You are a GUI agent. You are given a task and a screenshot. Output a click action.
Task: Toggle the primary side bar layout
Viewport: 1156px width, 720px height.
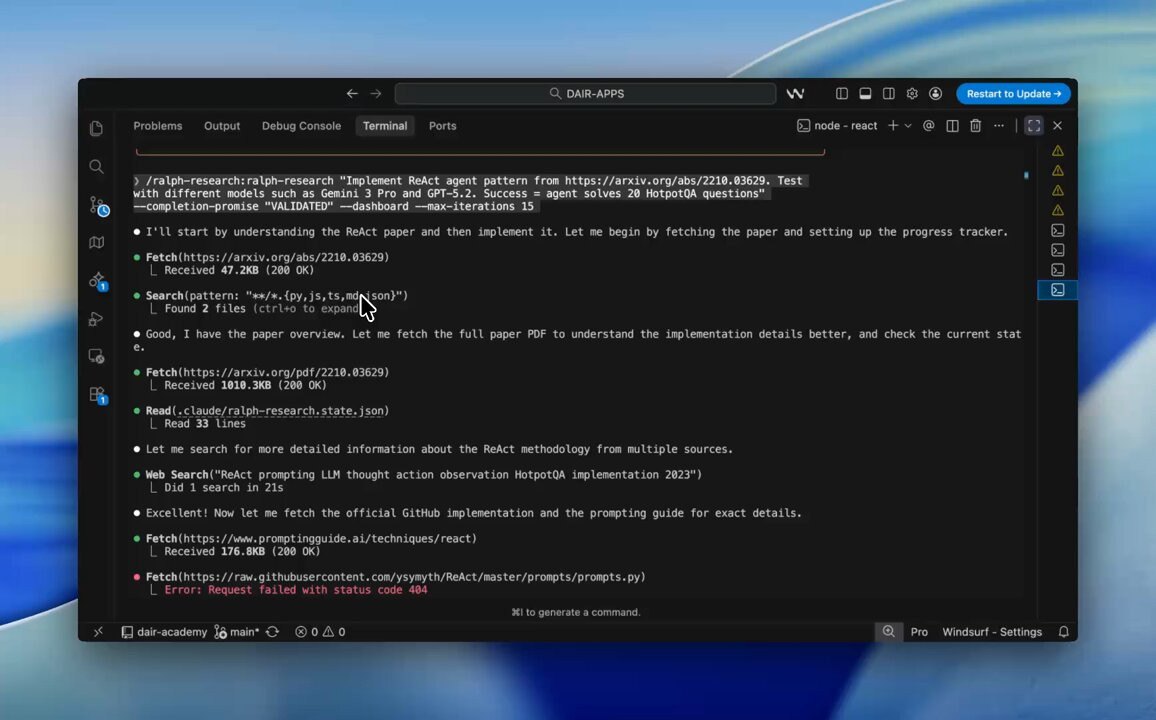tap(842, 94)
